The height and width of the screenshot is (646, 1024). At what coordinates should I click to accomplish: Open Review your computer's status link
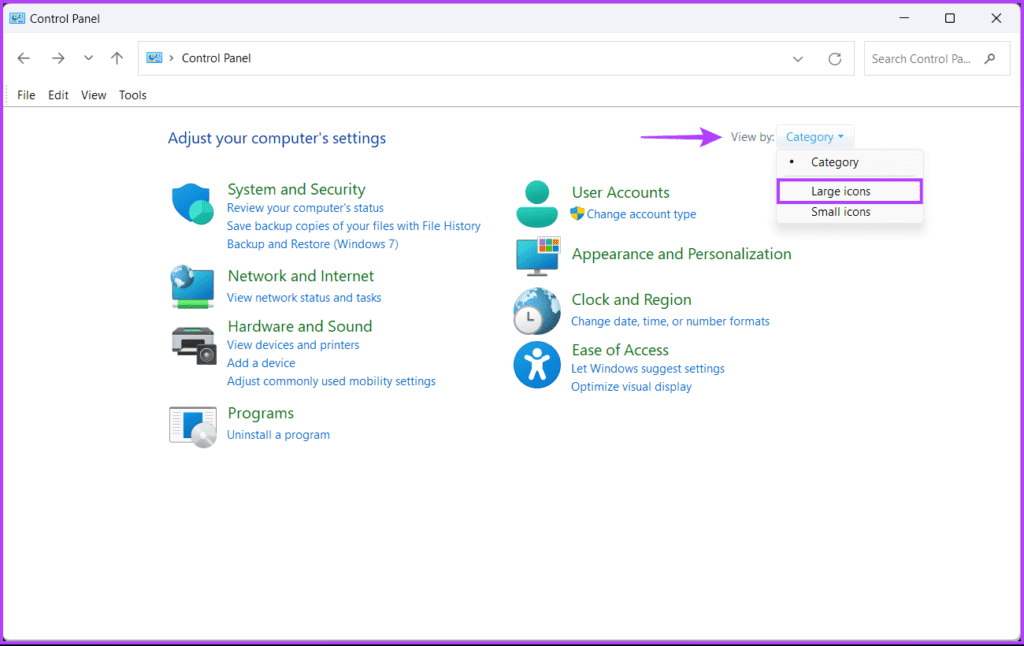click(305, 208)
